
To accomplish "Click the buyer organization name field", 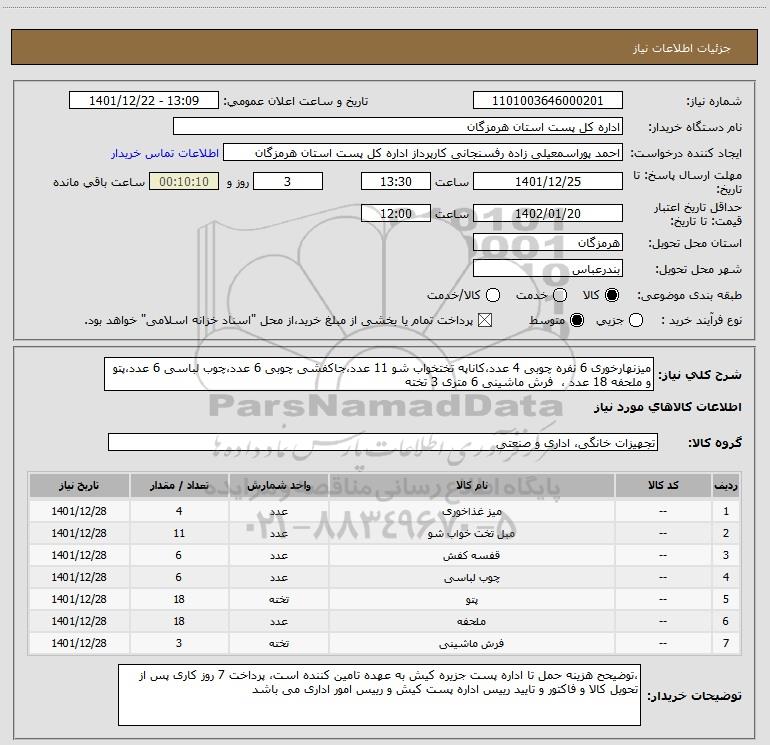I will [x=398, y=127].
